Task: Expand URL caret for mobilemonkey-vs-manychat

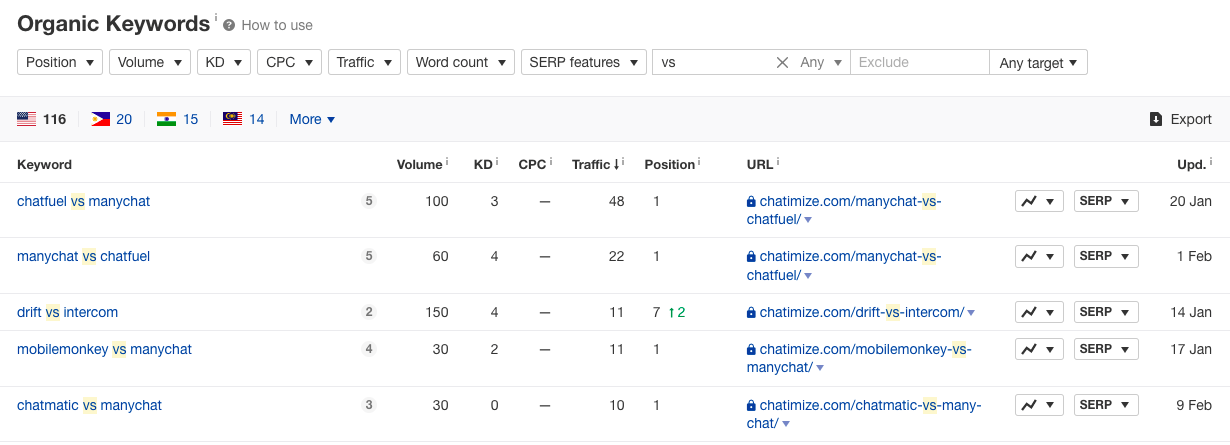Action: pyautogui.click(x=820, y=369)
